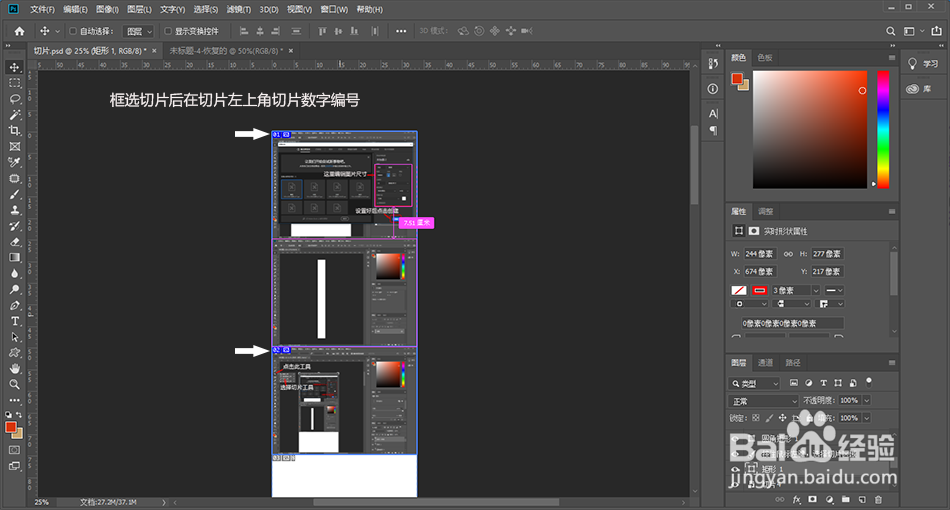Select the Gradient tool

(x=15, y=257)
